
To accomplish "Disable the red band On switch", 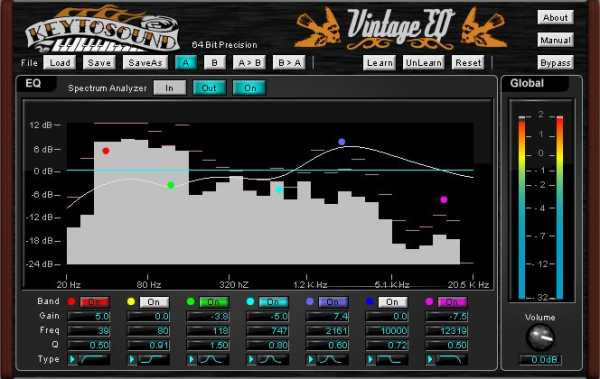I will click(x=95, y=302).
